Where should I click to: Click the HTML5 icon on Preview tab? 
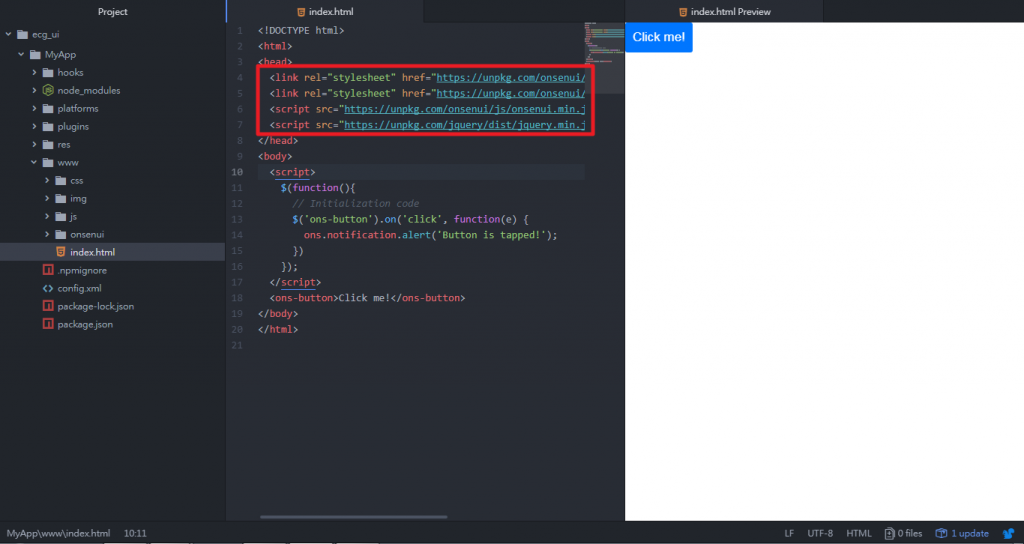click(x=683, y=12)
